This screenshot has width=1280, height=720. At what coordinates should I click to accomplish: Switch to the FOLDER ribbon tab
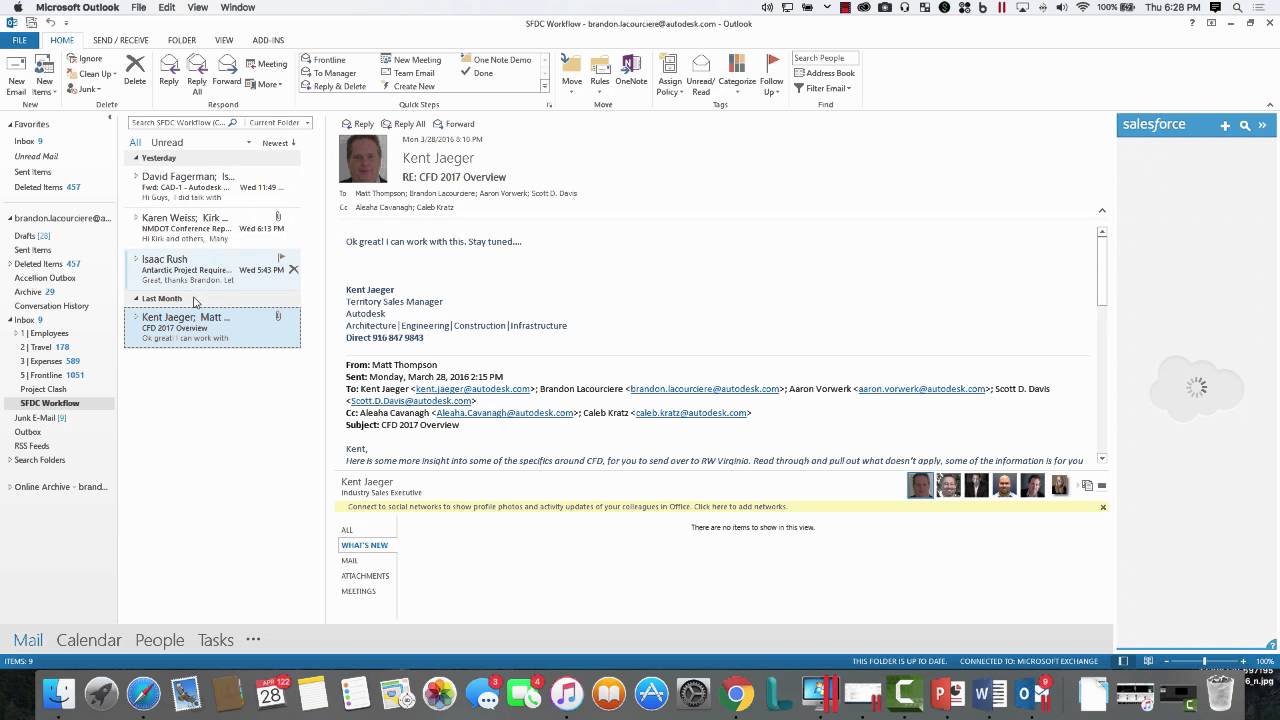pos(182,40)
